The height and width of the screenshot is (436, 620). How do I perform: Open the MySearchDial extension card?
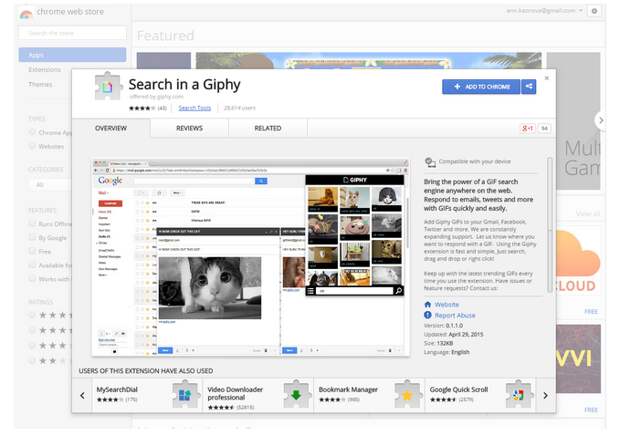click(x=147, y=394)
